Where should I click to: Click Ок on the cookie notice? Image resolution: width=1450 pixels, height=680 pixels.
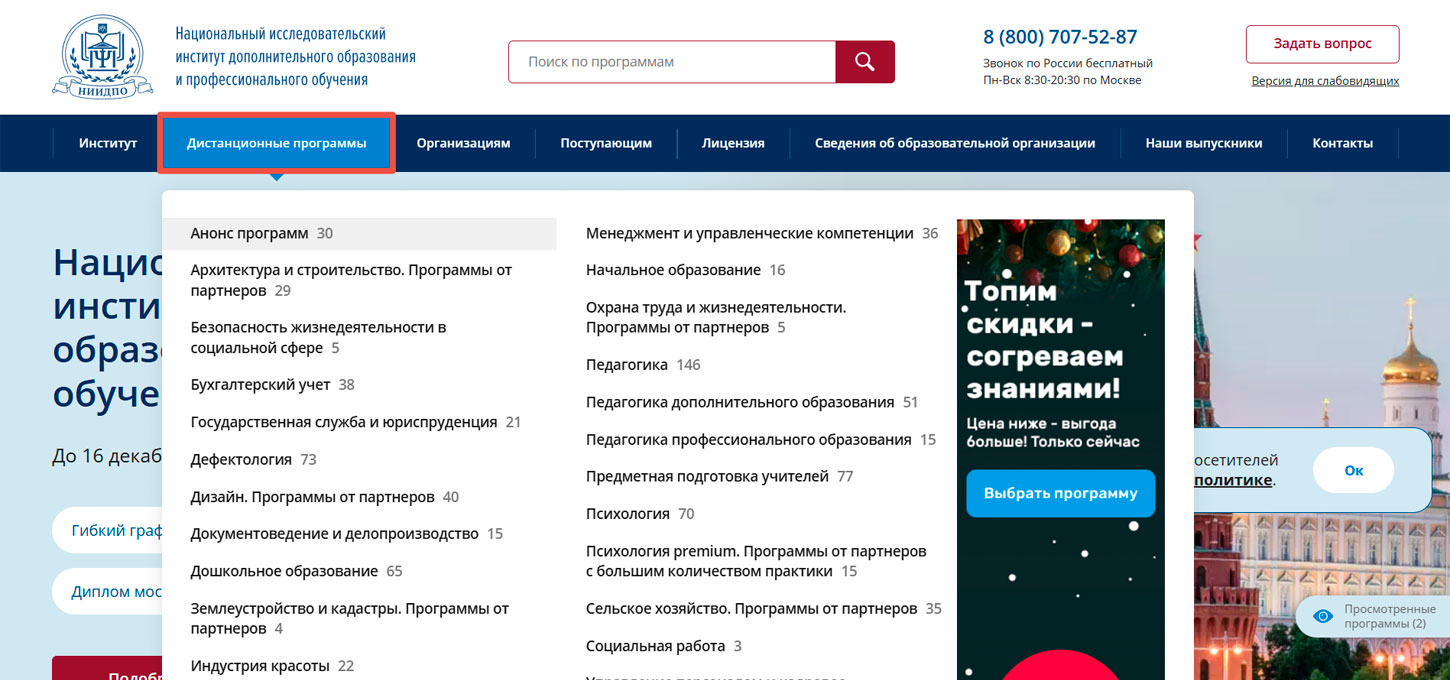1354,470
